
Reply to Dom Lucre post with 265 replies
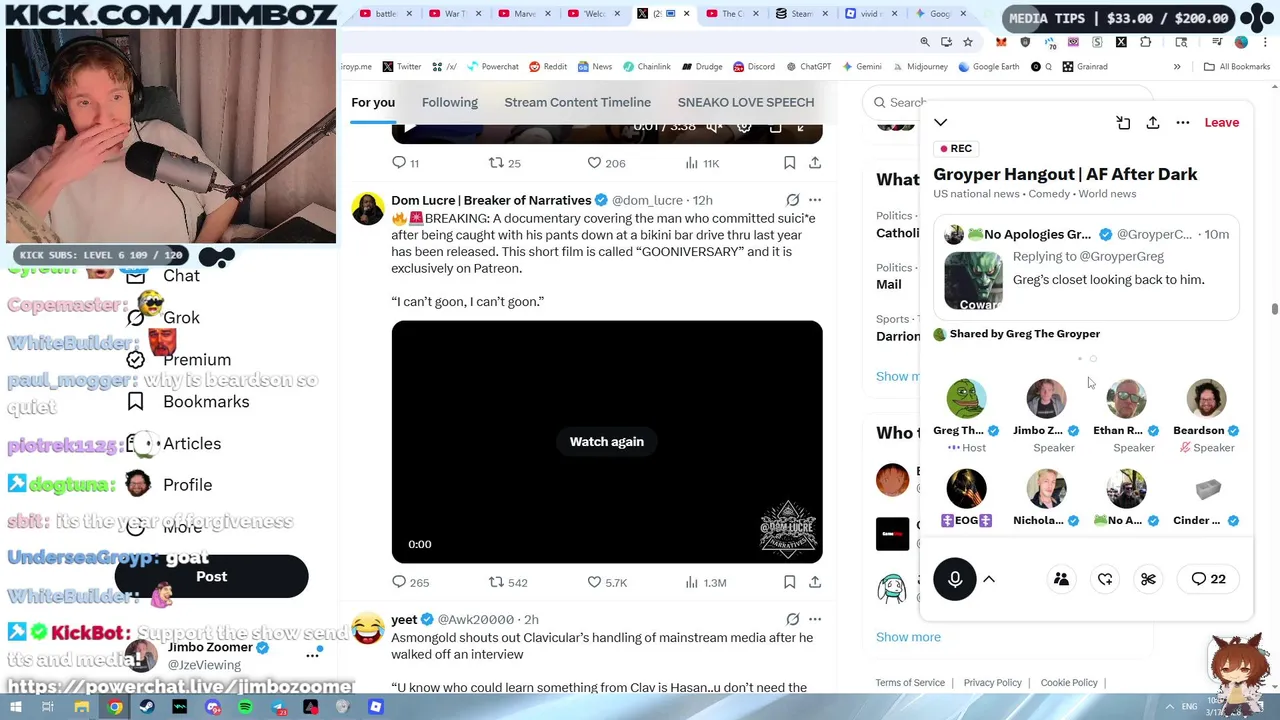click(410, 582)
